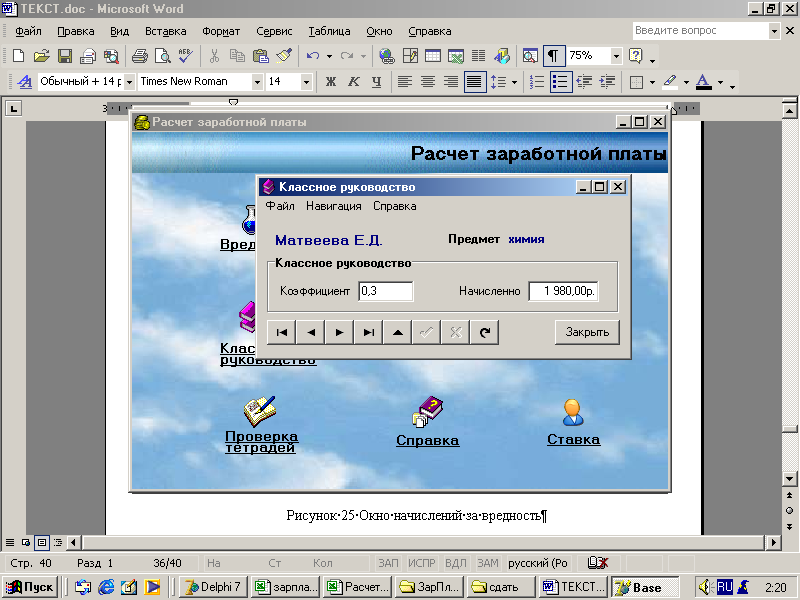This screenshot has height=600, width=800.
Task: Open the Файл menu in Word
Action: [x=28, y=31]
